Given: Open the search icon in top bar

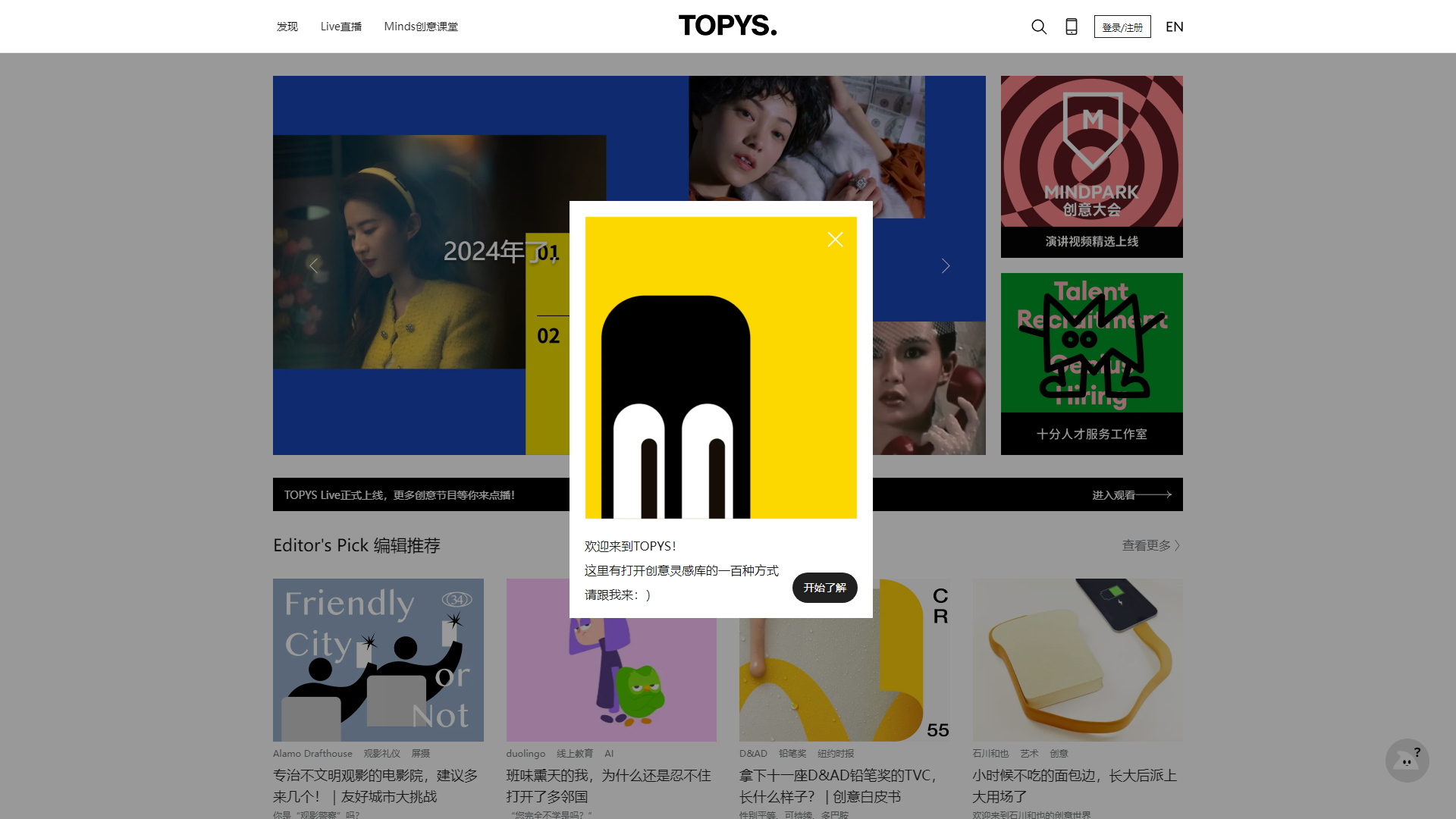Looking at the screenshot, I should [1038, 27].
